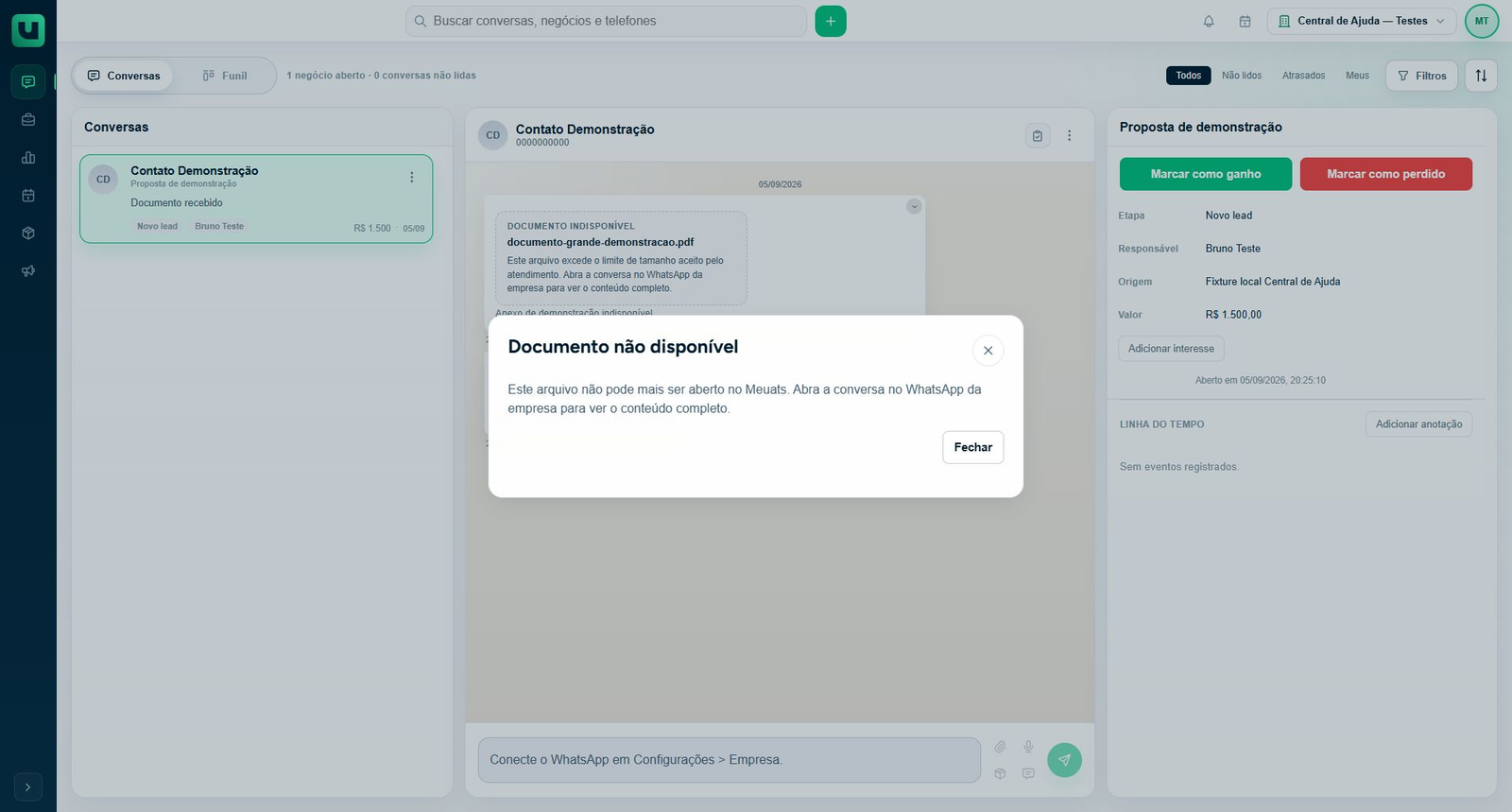
Task: Open the briefcase icon in sidebar
Action: click(28, 120)
